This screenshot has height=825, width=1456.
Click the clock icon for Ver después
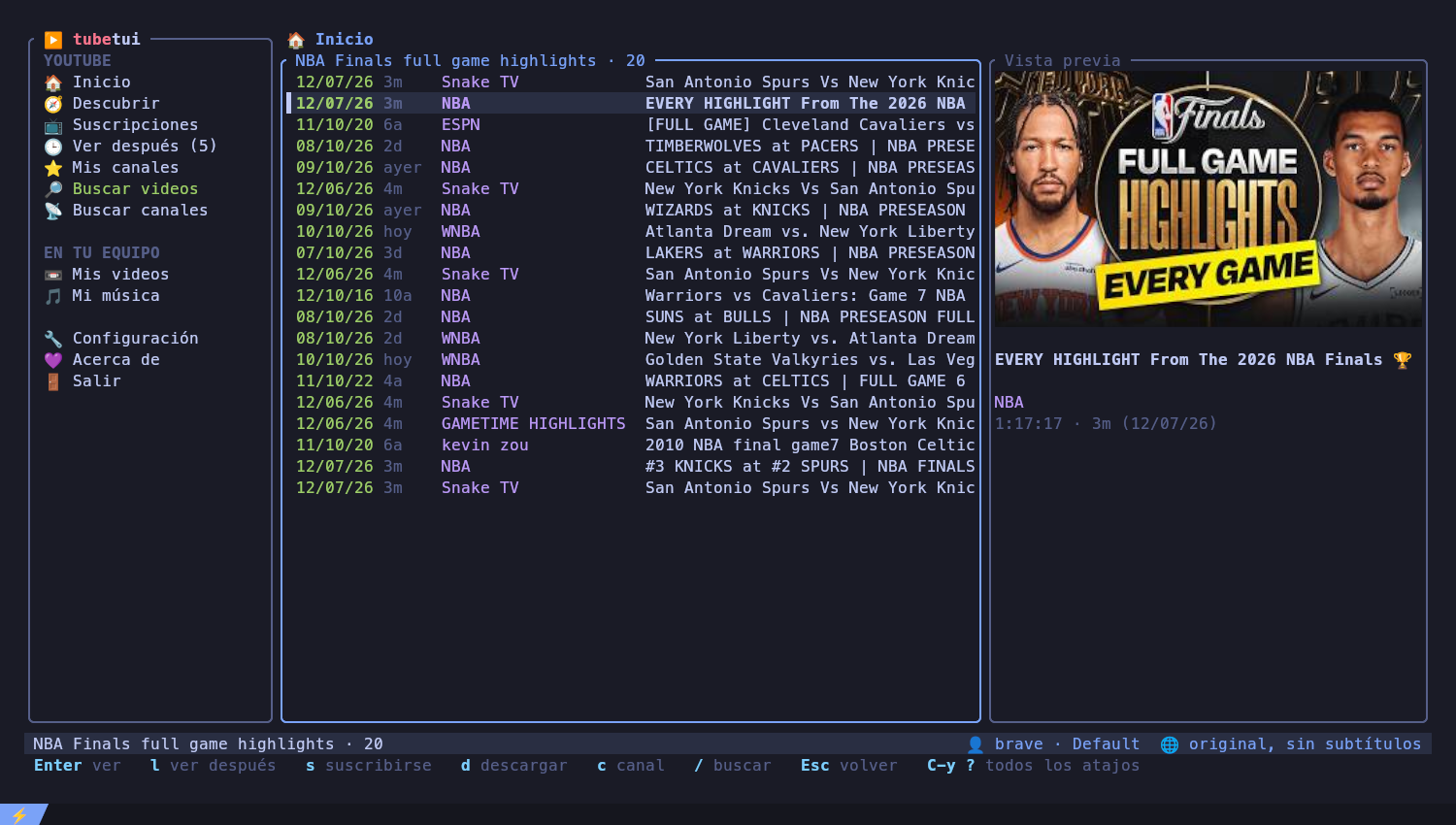click(53, 147)
